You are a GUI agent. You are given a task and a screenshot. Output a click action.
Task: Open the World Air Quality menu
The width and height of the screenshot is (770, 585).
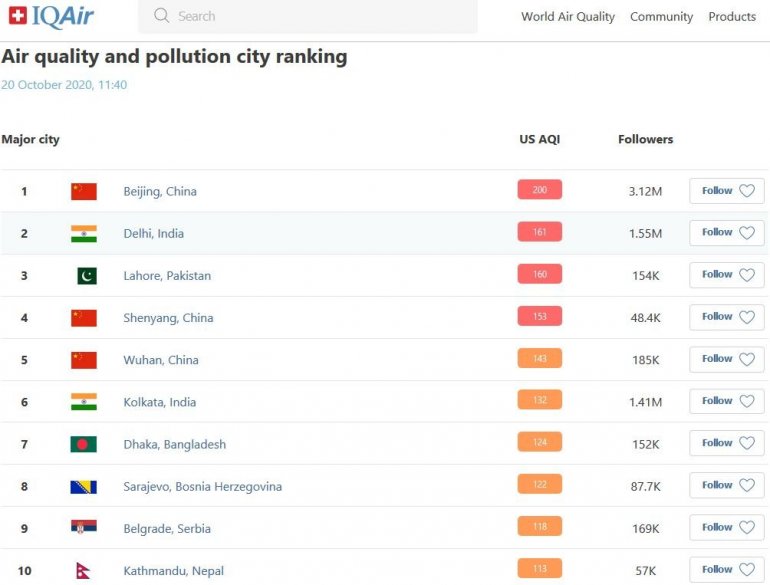(x=567, y=17)
